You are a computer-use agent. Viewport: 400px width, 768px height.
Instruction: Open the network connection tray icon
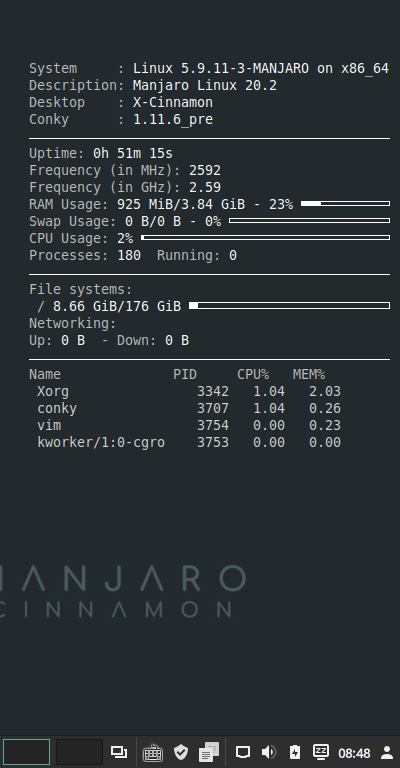point(243,752)
